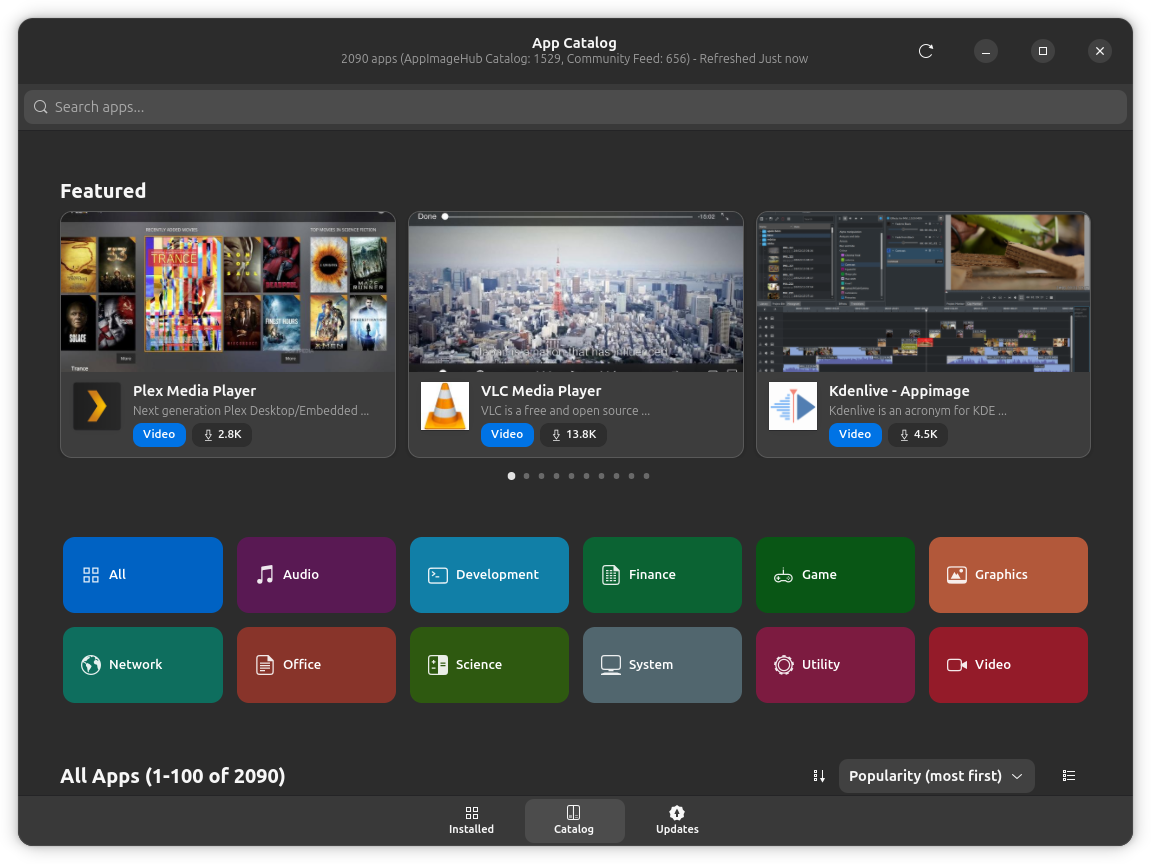Jump to second featured carousel page dot
Viewport: 1151px width, 864px height.
pos(527,476)
